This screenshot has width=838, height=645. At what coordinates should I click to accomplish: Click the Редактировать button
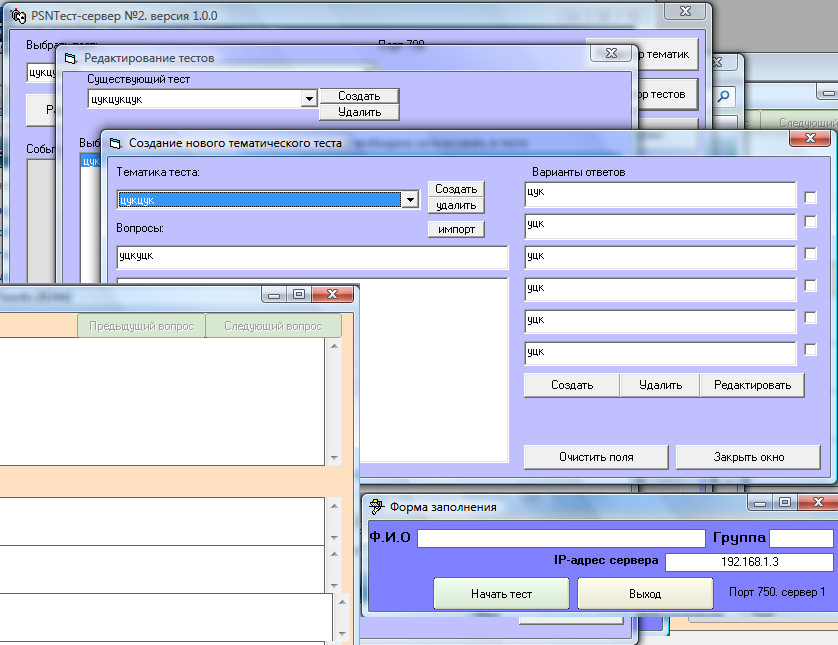pos(752,385)
